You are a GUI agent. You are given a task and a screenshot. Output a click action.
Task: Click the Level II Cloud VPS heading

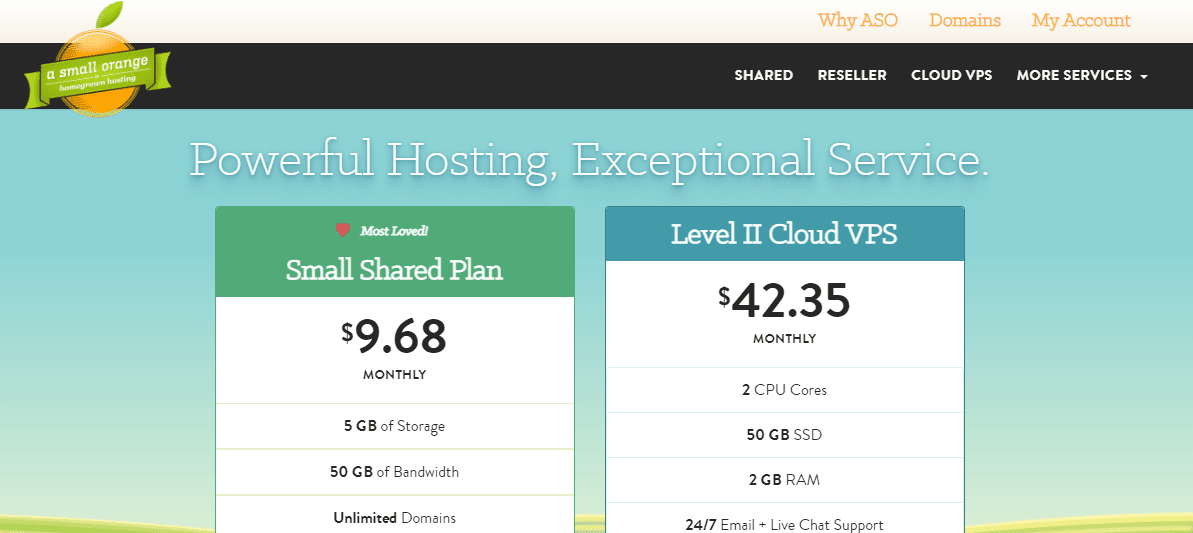[x=784, y=235]
